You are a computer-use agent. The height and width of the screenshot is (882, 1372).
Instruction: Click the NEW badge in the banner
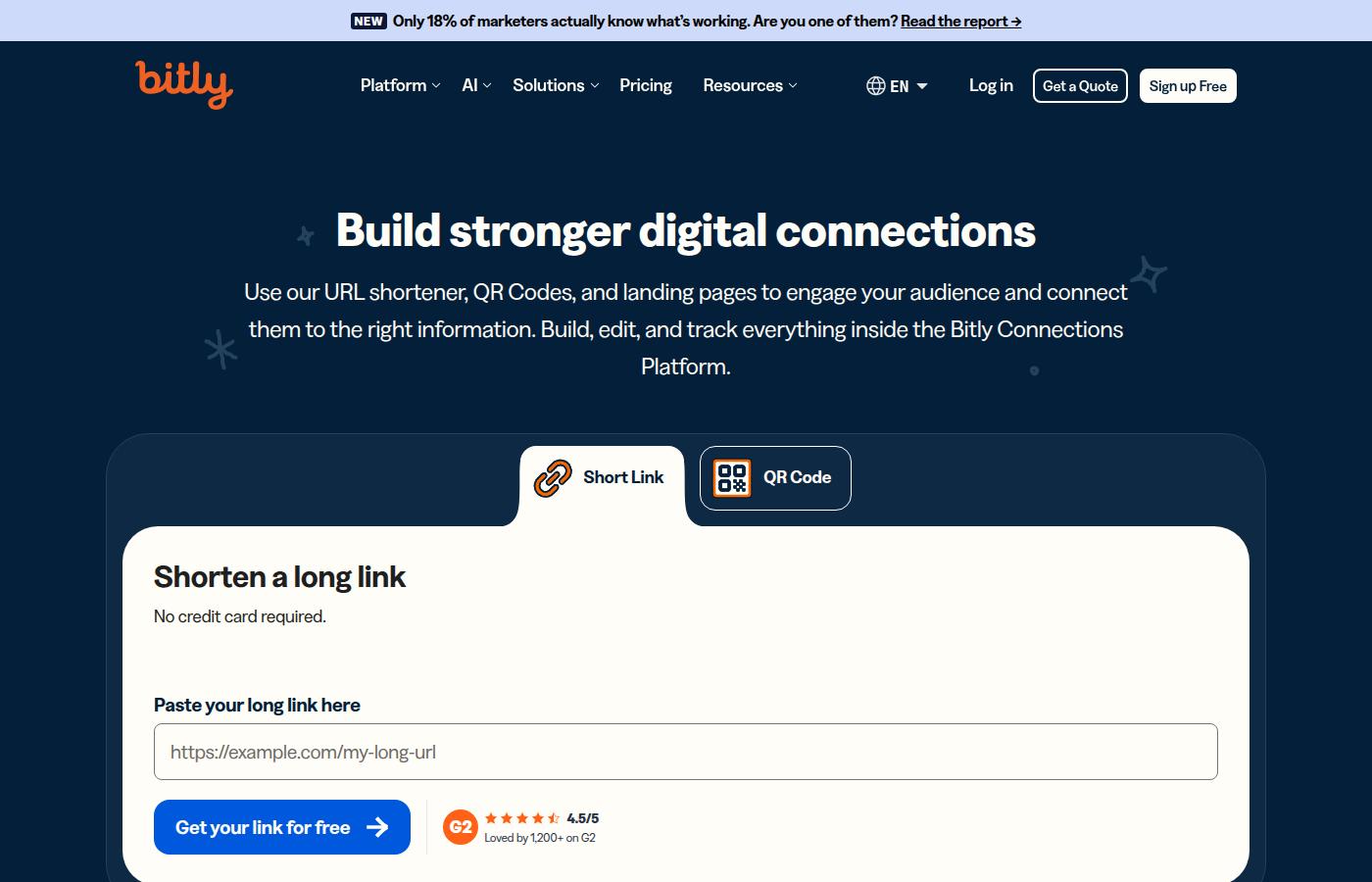coord(368,21)
